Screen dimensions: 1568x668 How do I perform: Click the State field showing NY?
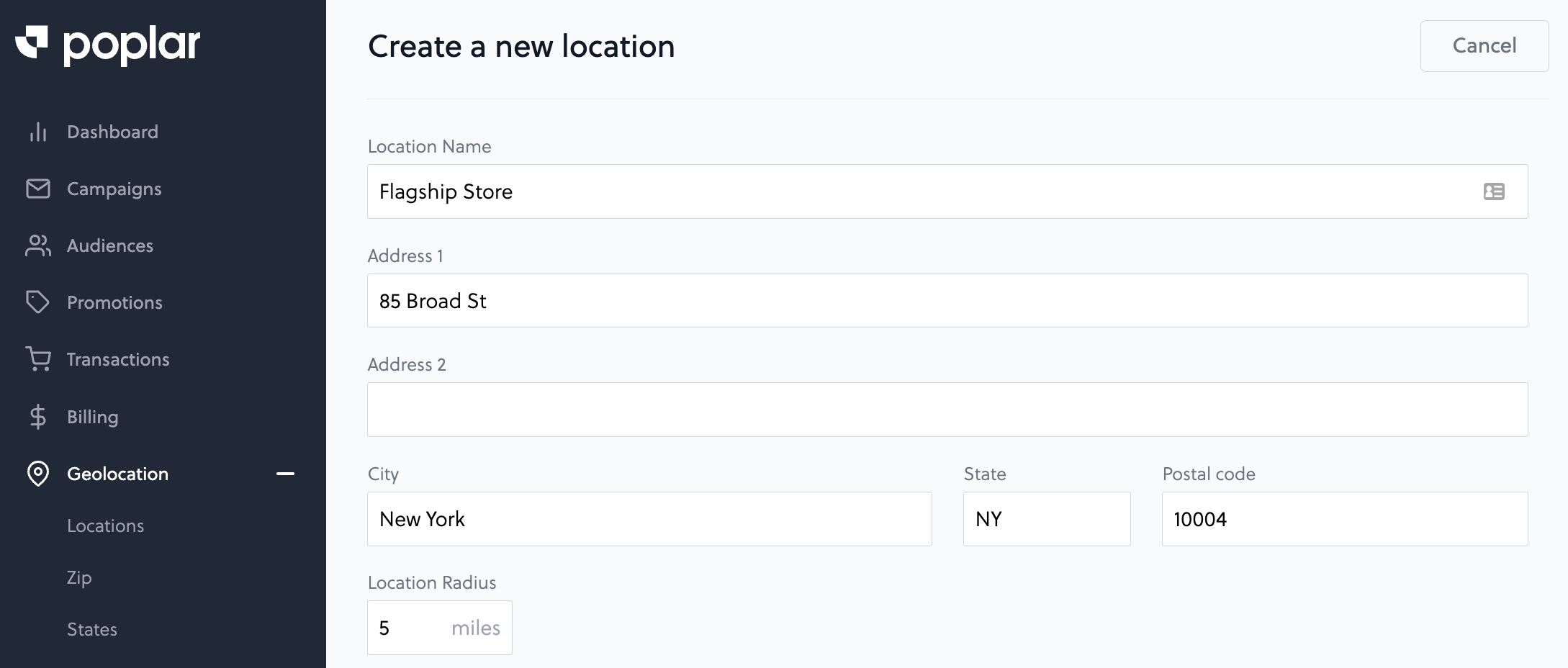(1046, 519)
